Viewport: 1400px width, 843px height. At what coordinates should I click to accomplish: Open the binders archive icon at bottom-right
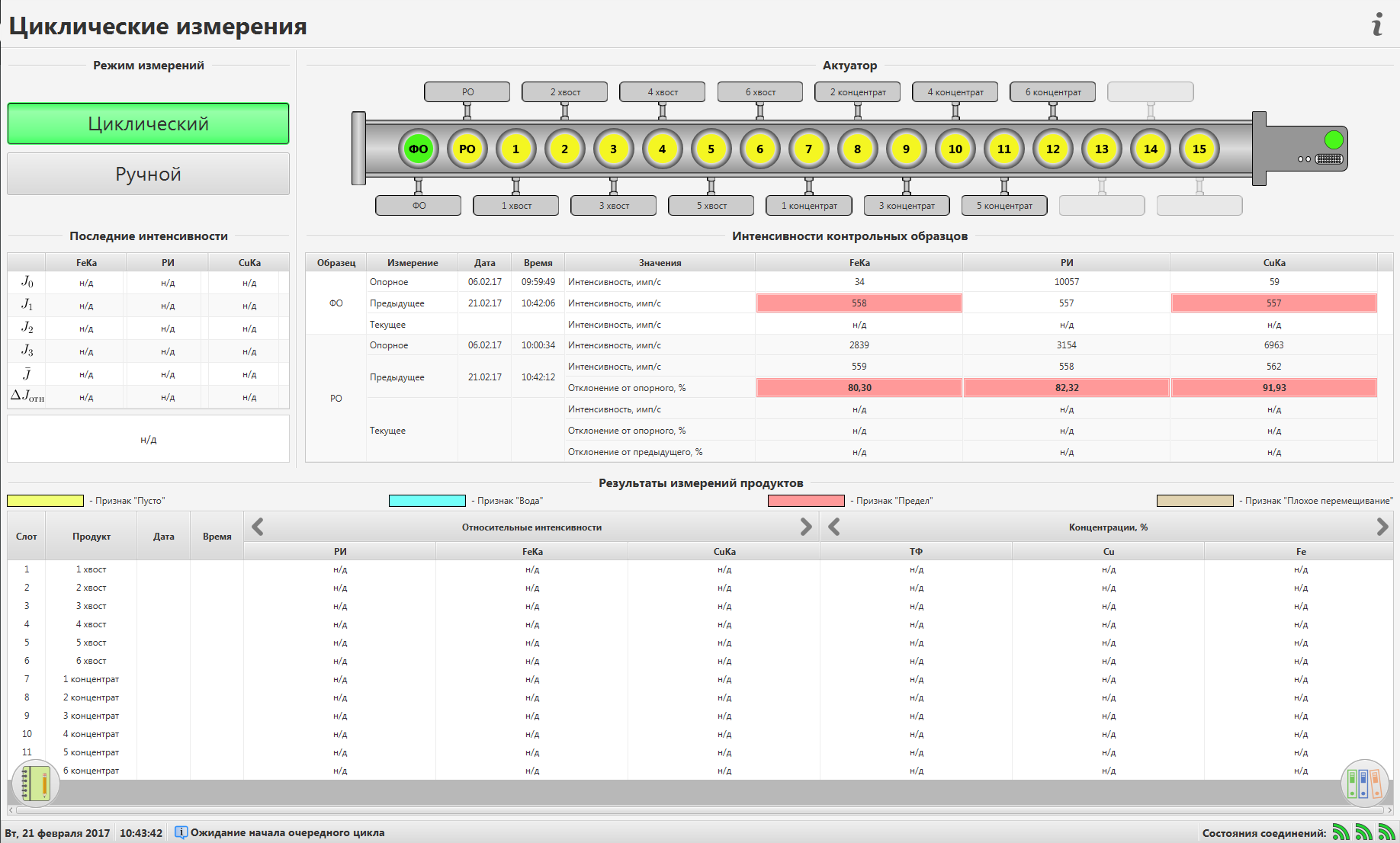tap(1363, 784)
